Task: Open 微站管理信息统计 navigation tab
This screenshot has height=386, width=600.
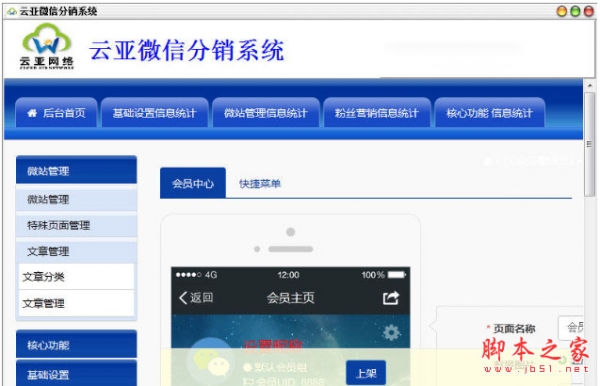Action: pyautogui.click(x=266, y=112)
